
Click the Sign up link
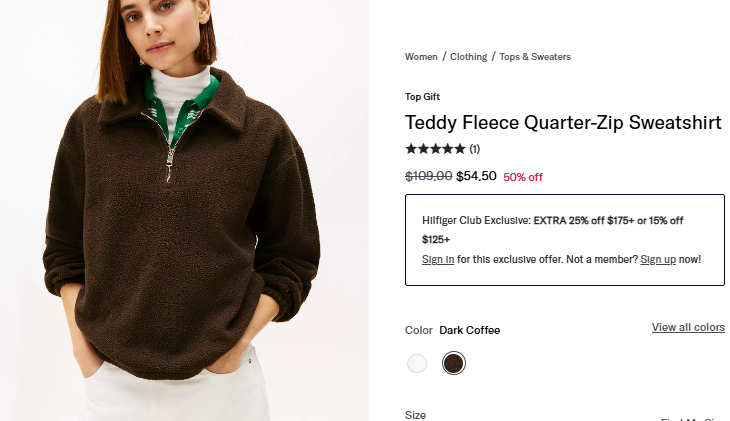click(x=658, y=259)
